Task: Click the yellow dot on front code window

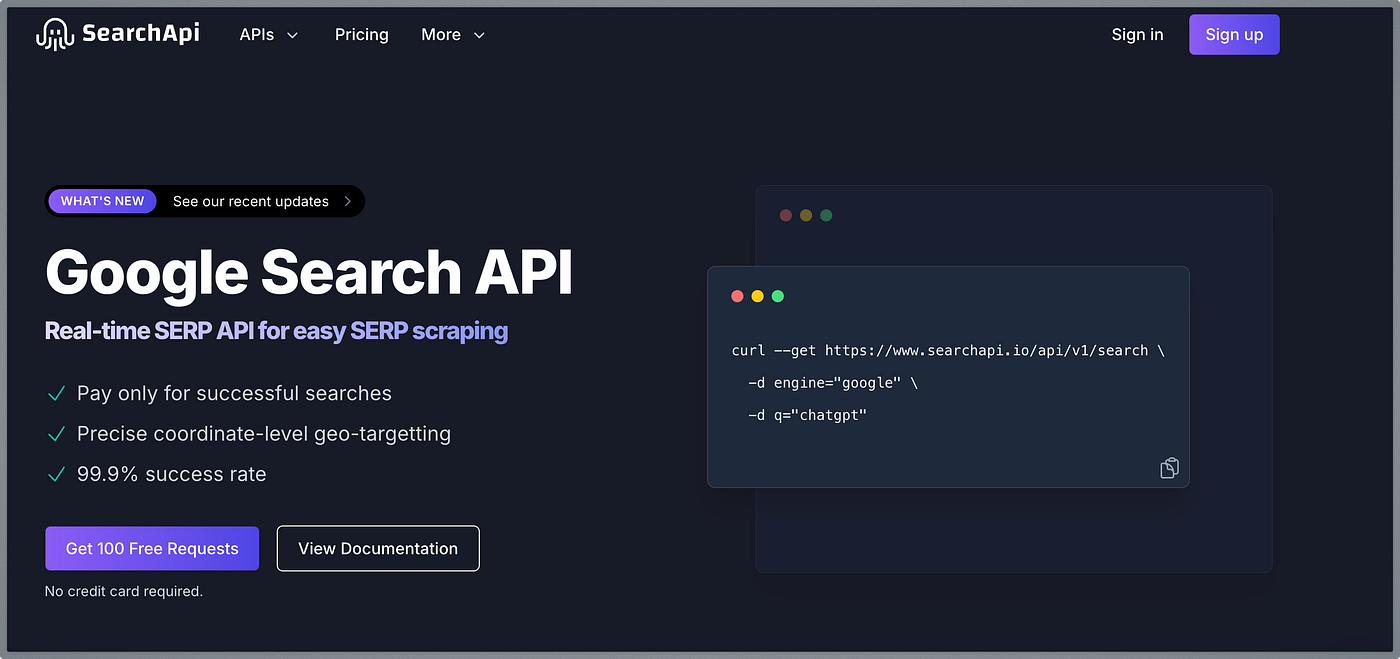Action: pos(757,296)
